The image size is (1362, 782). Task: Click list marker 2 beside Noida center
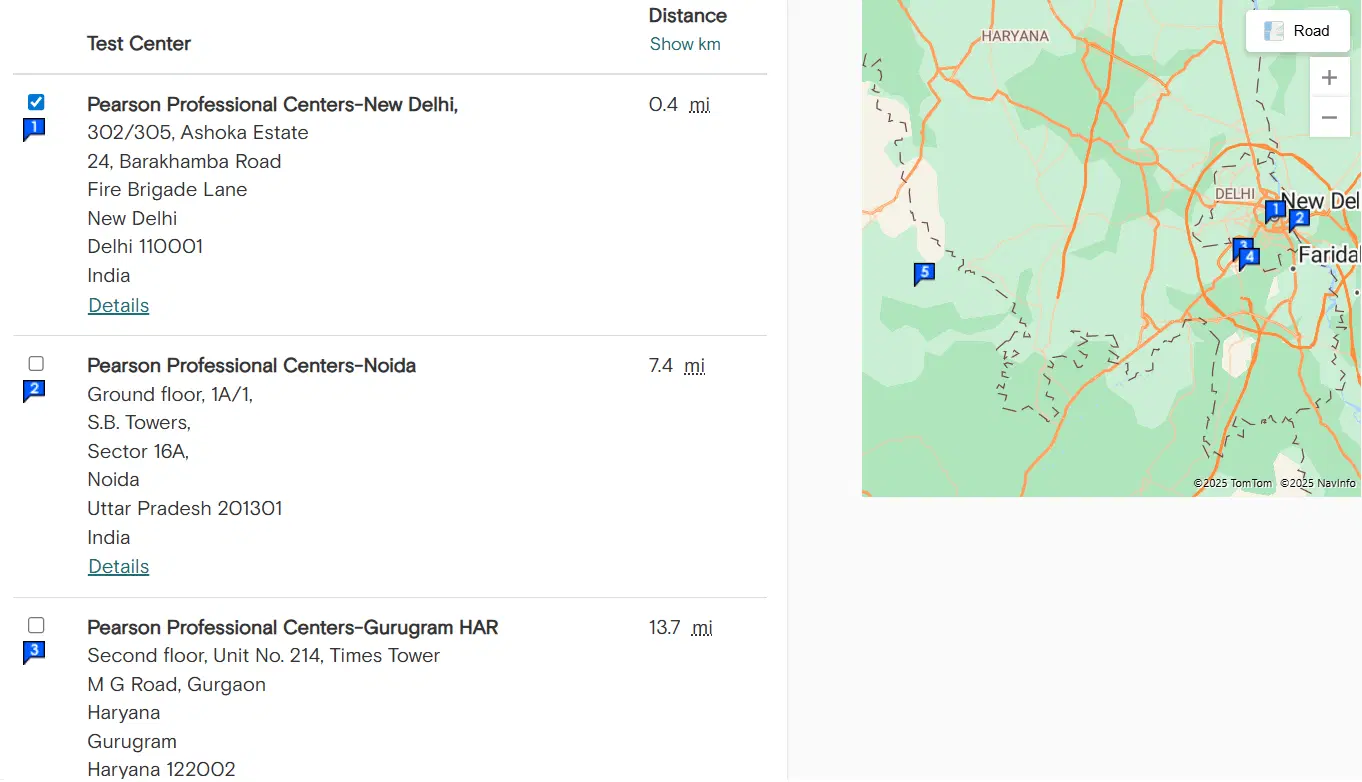click(x=34, y=390)
